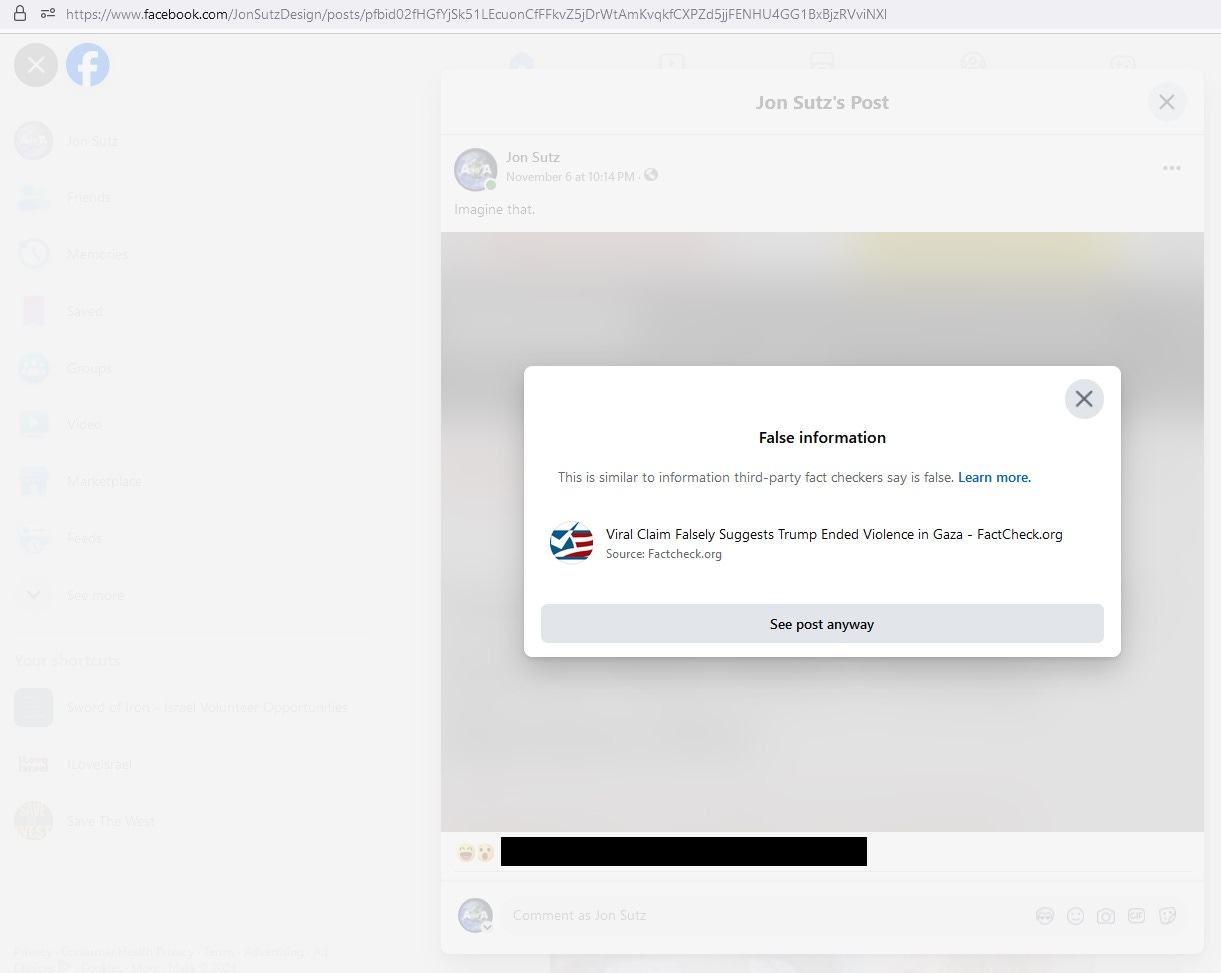
Task: Click the 'False information' heading
Action: pyautogui.click(x=822, y=437)
